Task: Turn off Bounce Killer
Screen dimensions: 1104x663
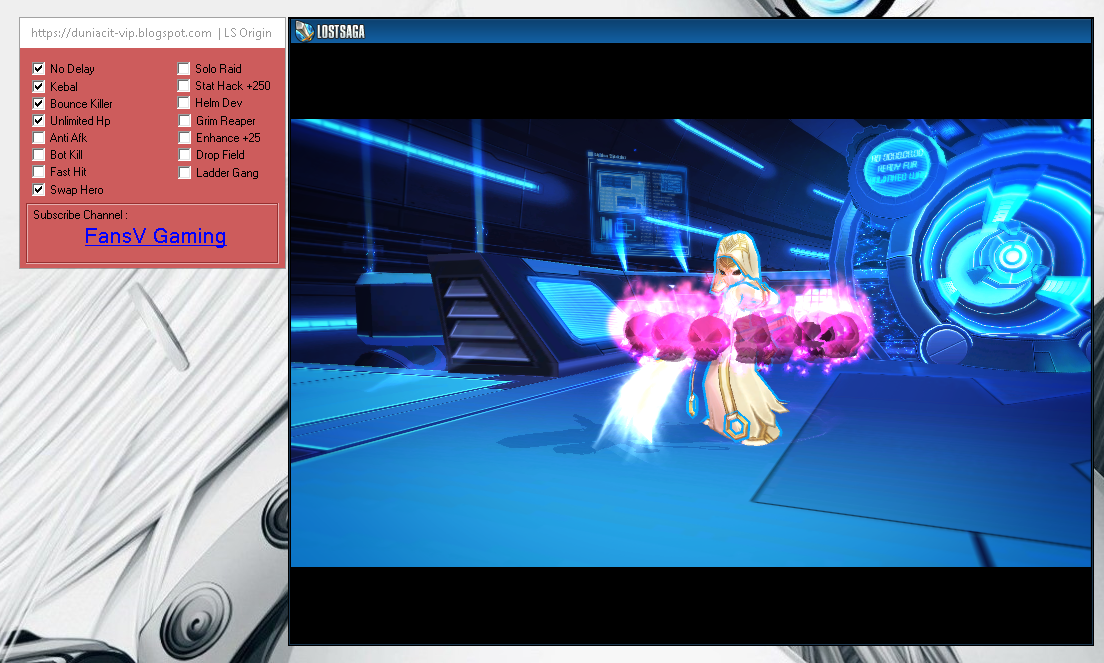Action: coord(38,103)
